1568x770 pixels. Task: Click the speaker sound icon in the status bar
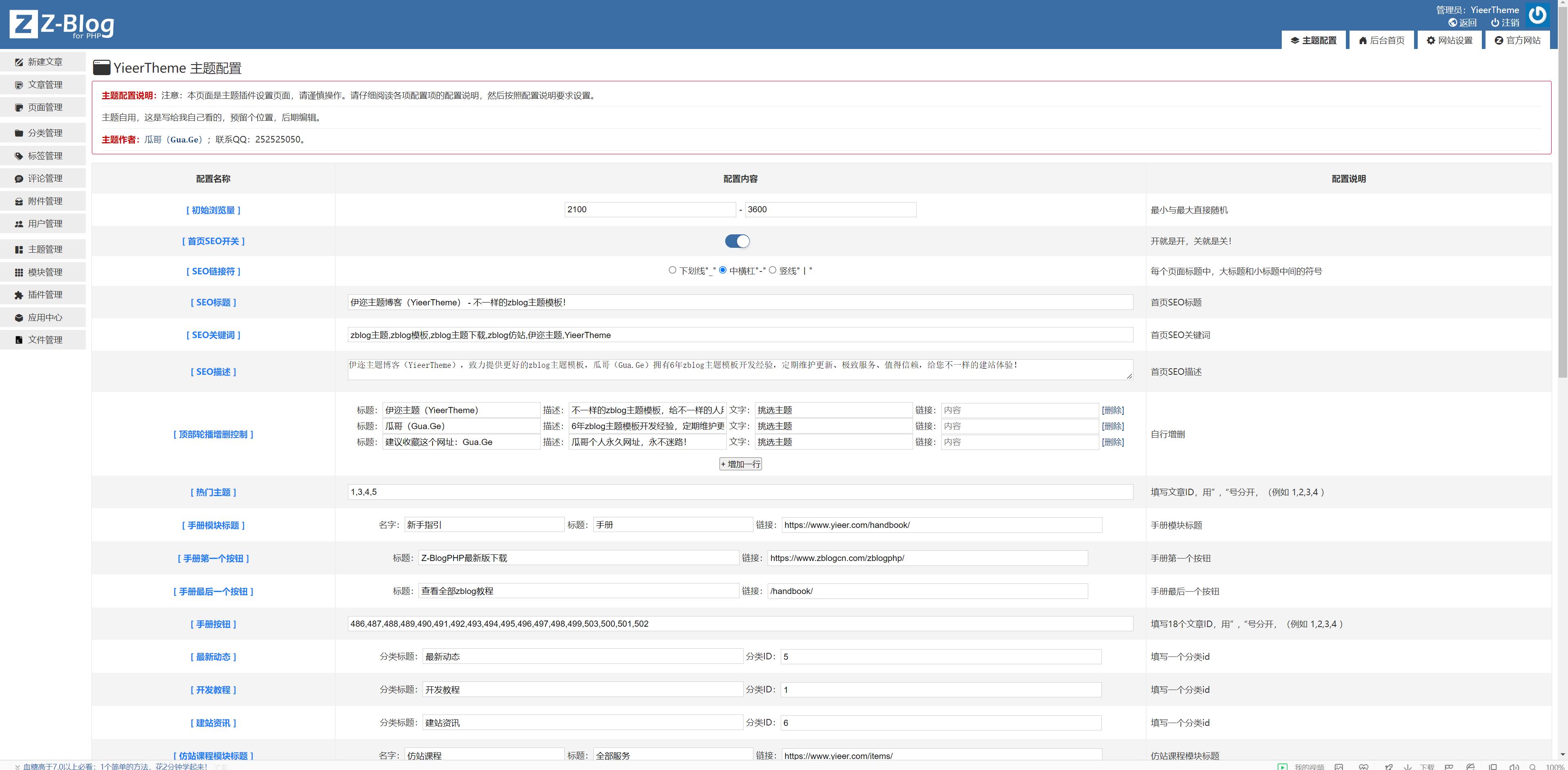pos(1514,766)
